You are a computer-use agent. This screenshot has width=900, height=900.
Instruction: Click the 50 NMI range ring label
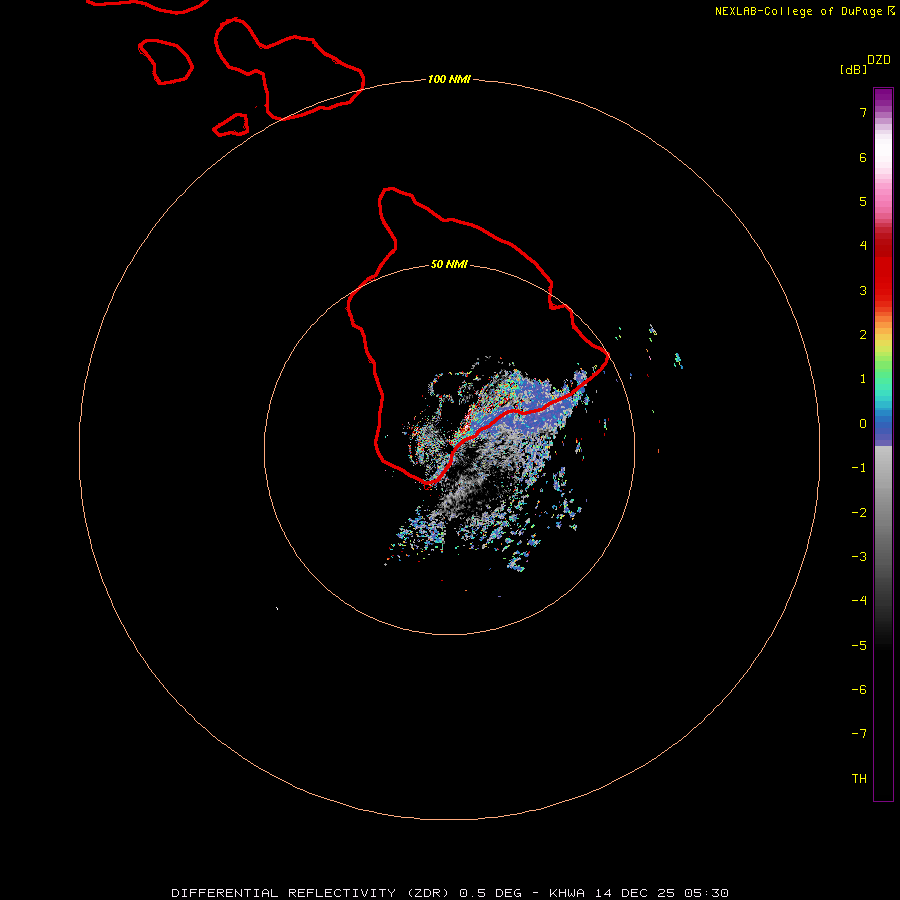pos(449,264)
